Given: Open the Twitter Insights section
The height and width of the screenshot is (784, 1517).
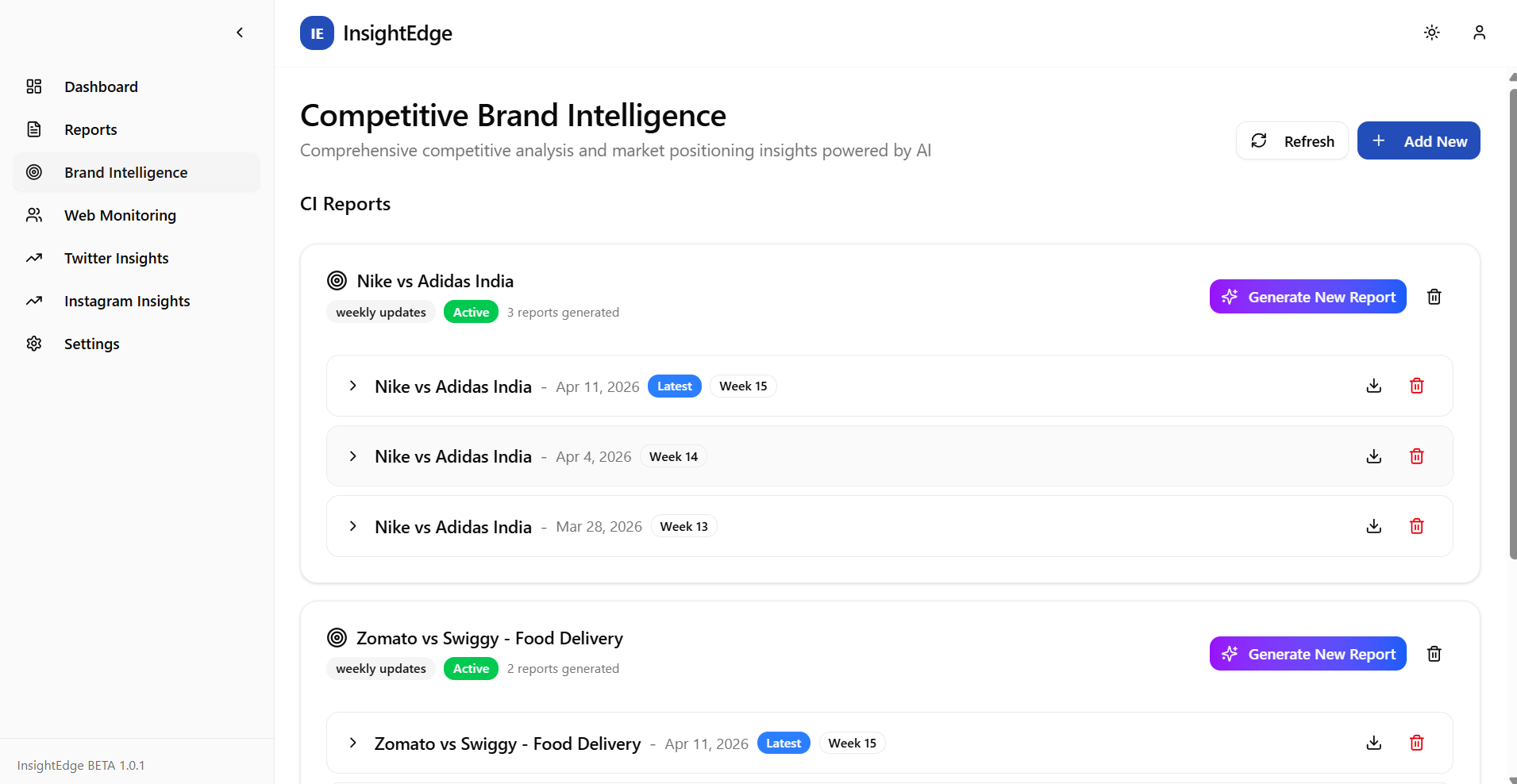Looking at the screenshot, I should (117, 258).
